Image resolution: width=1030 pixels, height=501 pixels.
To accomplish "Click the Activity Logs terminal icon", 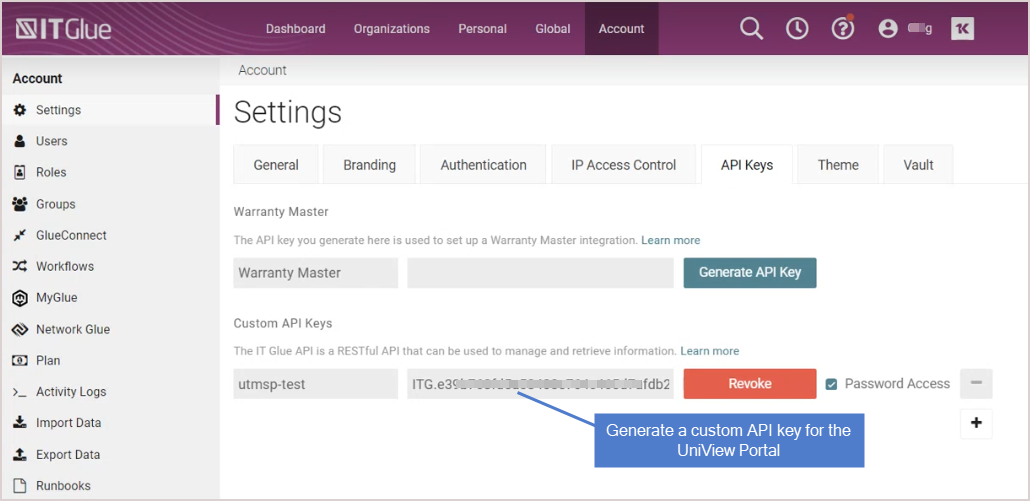I will (x=20, y=392).
